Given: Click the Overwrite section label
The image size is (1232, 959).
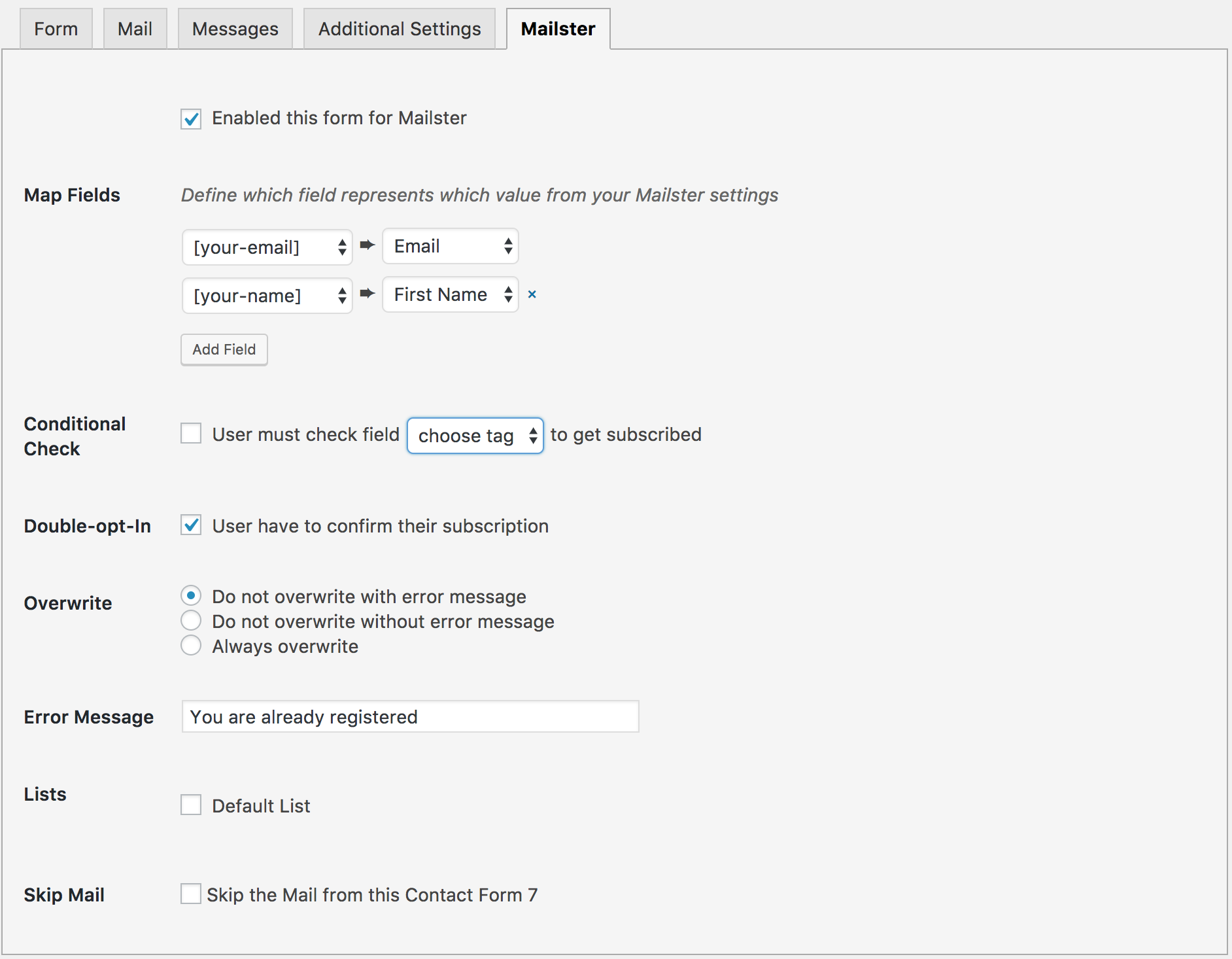Looking at the screenshot, I should point(68,603).
